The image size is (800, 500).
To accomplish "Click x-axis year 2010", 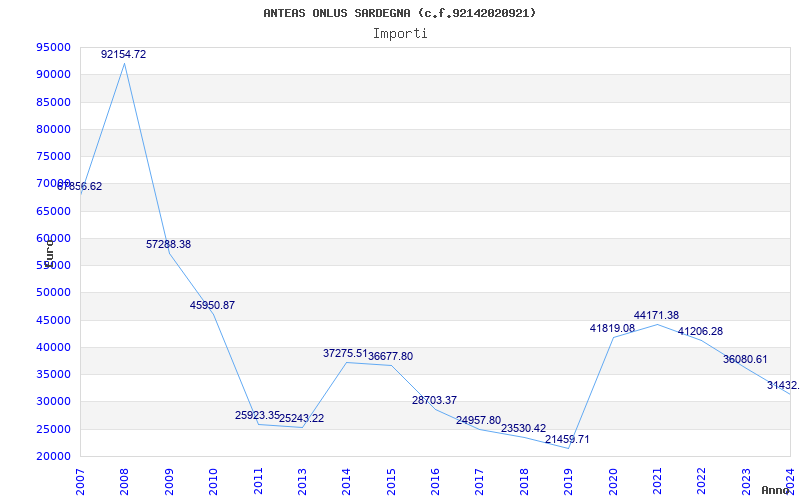I will pos(213,482).
